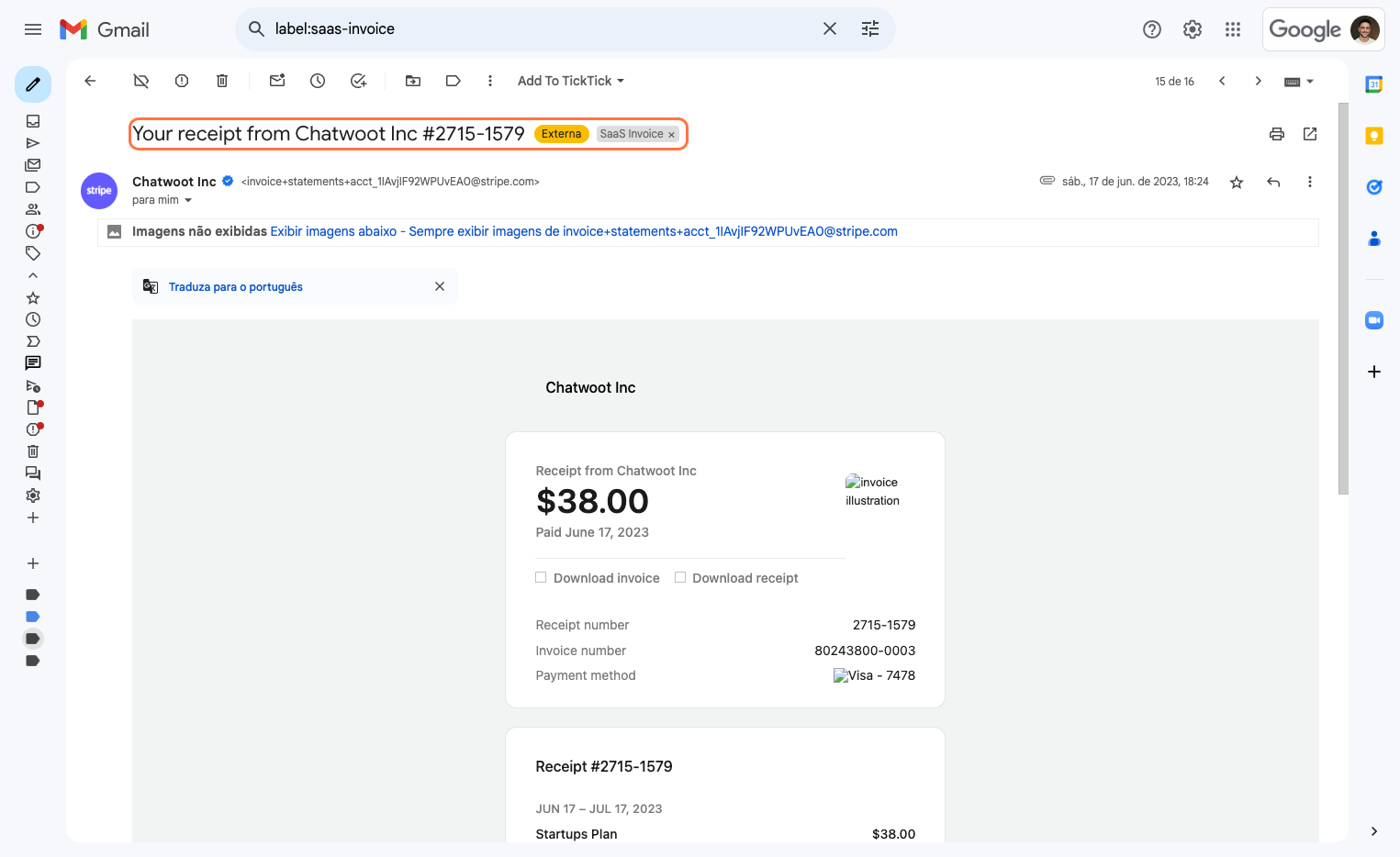Open Google Keep in side panel
Screen dimensions: 1400x857
click(x=1374, y=136)
